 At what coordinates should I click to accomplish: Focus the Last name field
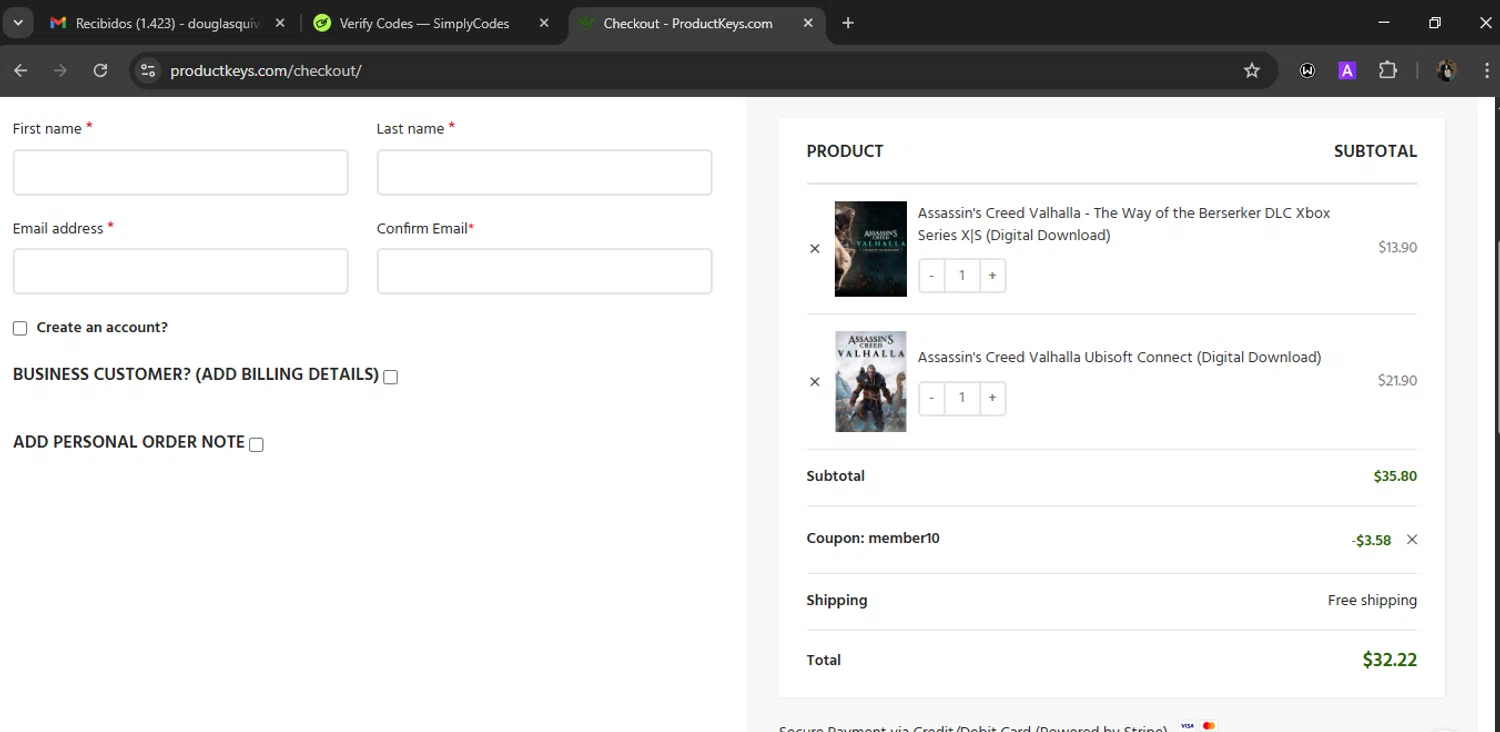[x=544, y=173]
